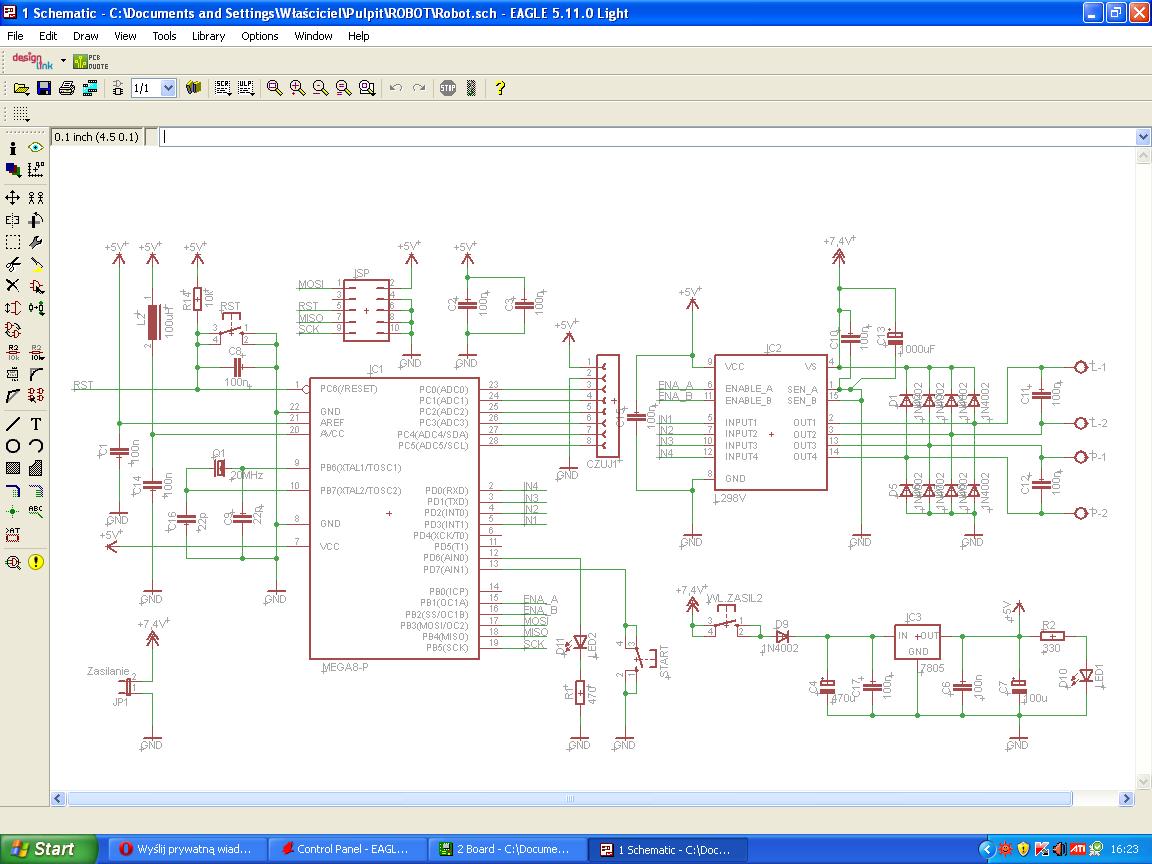Click the PCB Quote button

click(x=91, y=61)
